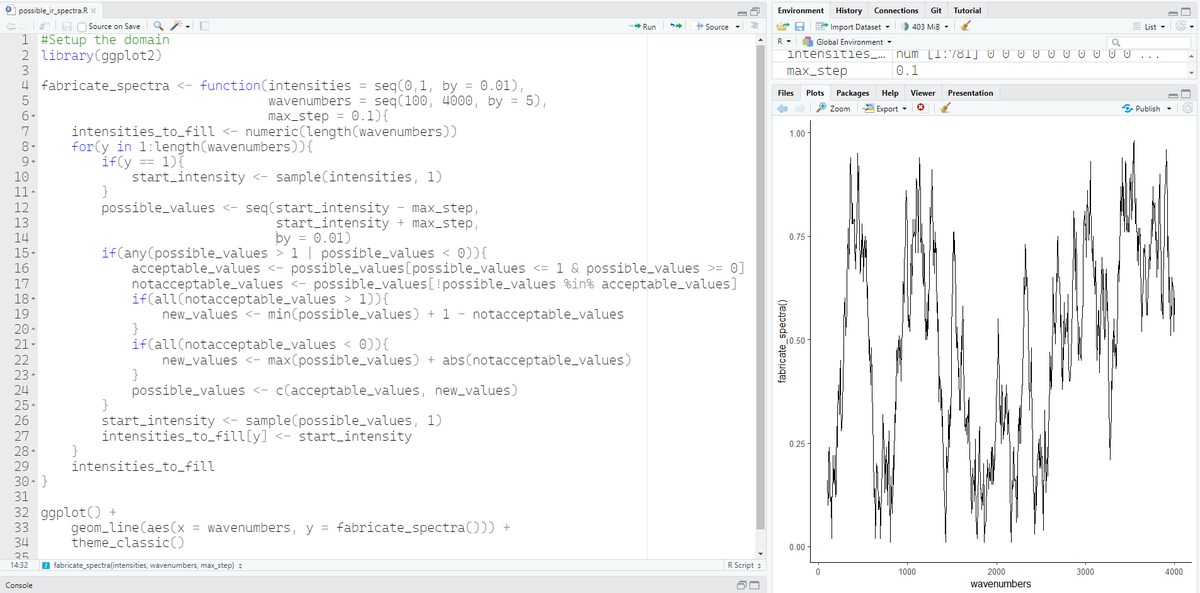Switch to the Packages tab

(x=852, y=93)
